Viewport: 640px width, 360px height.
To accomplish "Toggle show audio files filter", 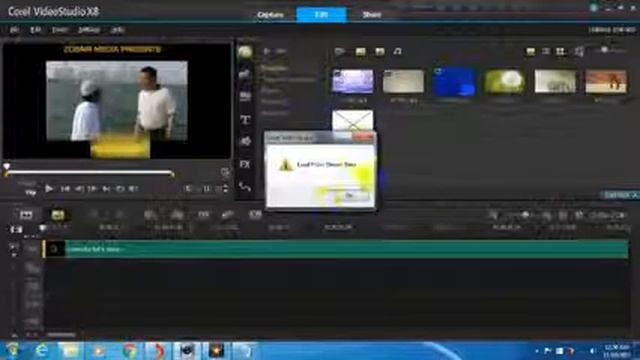I will (x=397, y=51).
